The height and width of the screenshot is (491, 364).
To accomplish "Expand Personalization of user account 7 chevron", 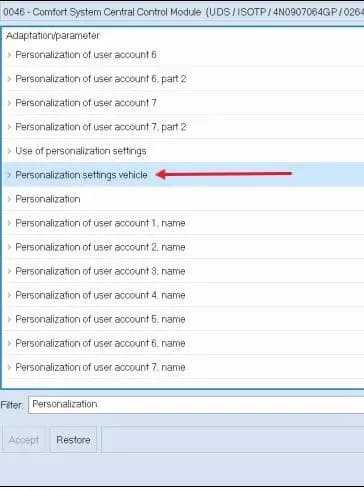I will point(9,103).
